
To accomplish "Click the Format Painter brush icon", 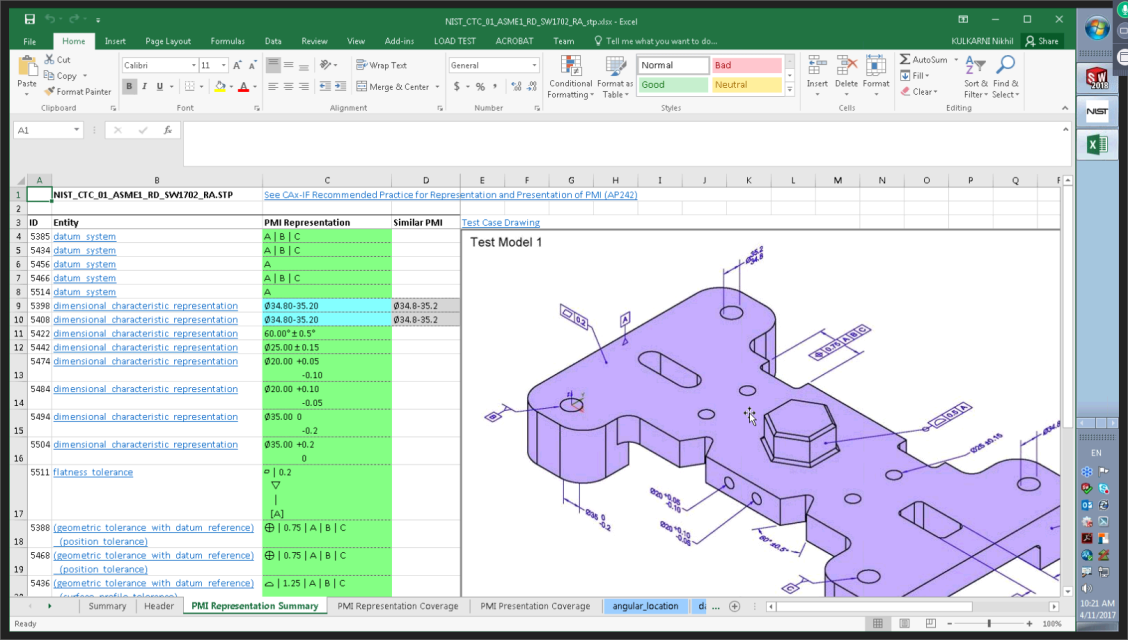I will point(50,92).
